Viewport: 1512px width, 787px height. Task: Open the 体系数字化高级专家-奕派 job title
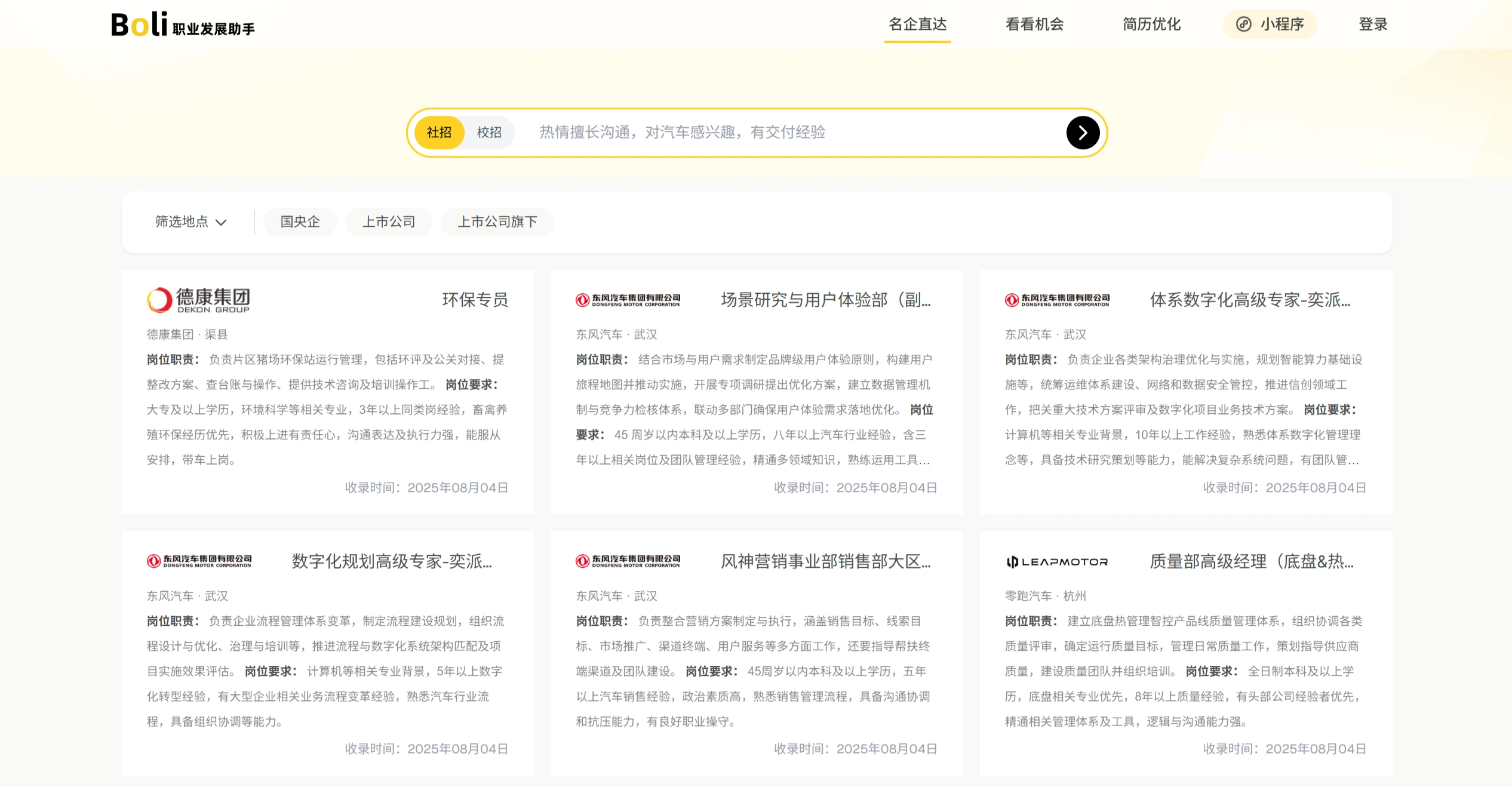pyautogui.click(x=1250, y=300)
